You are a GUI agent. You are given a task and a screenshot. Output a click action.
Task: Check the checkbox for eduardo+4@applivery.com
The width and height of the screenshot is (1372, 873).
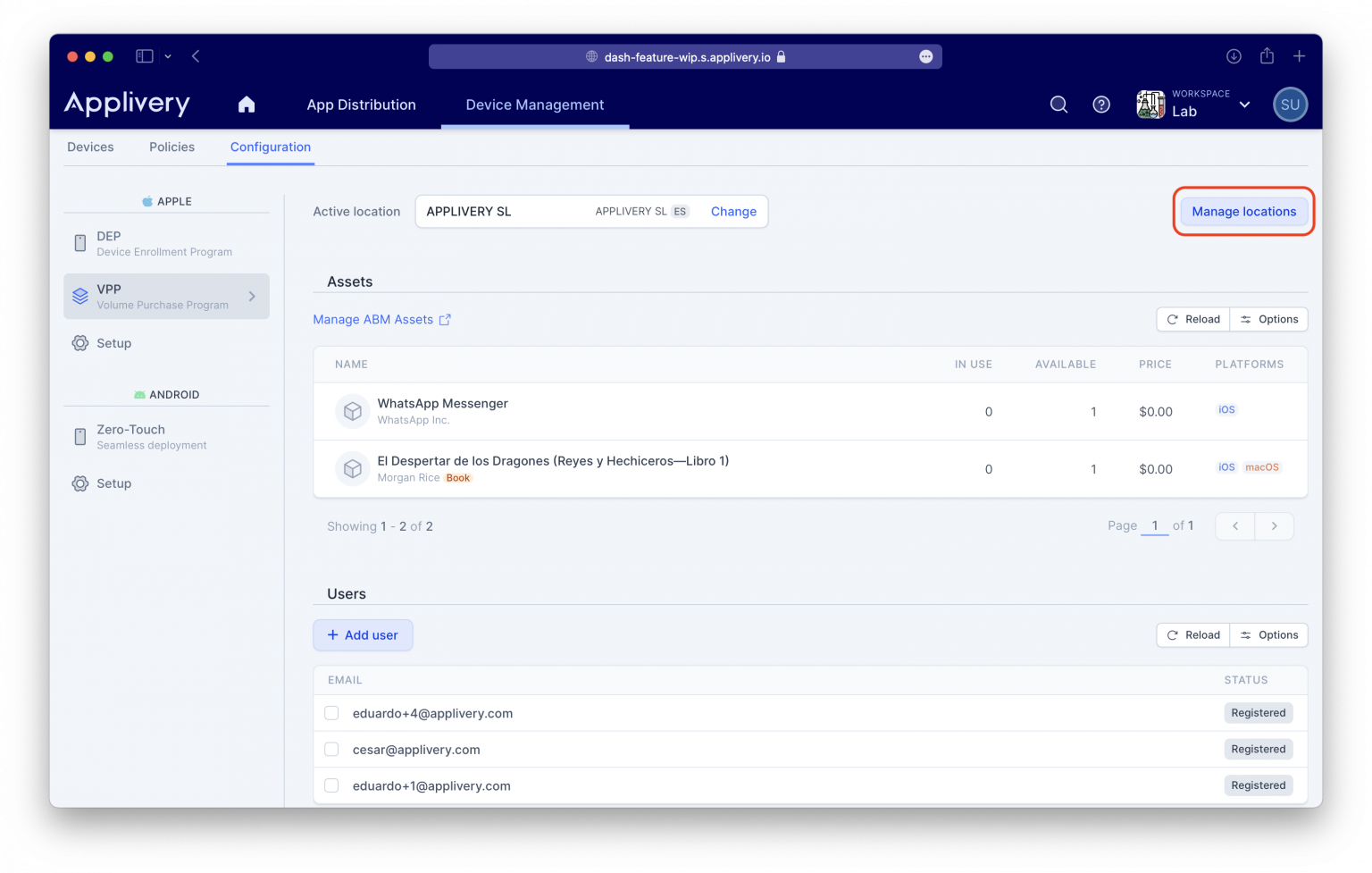[331, 713]
